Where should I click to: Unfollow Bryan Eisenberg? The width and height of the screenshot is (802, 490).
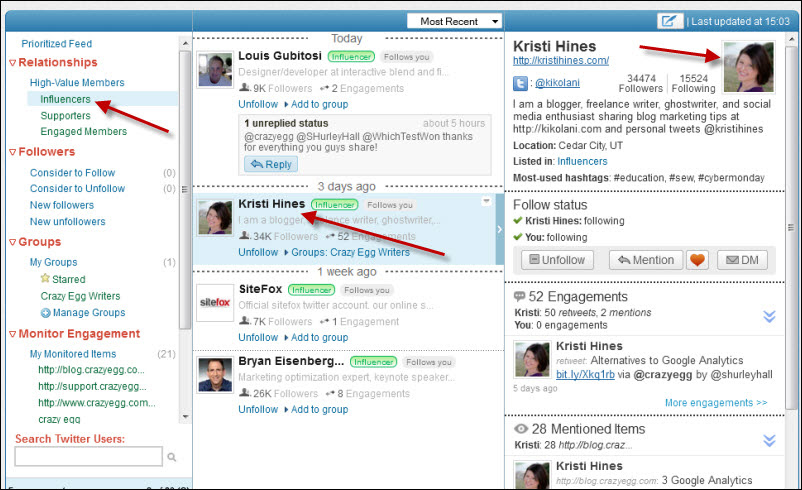[258, 410]
